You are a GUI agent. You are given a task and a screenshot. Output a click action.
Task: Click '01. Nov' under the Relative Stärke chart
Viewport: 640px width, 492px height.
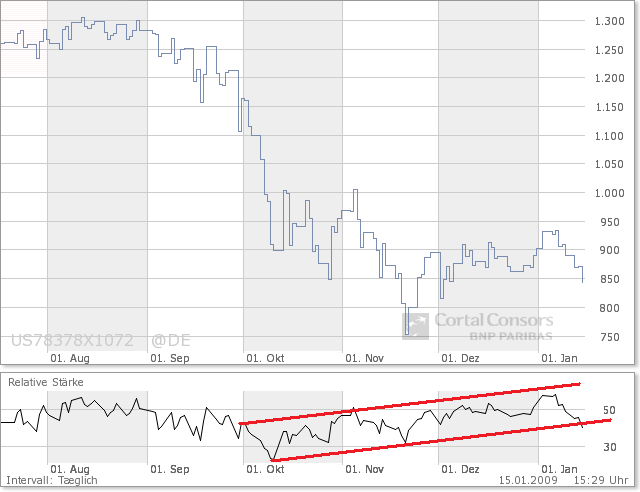pos(364,469)
